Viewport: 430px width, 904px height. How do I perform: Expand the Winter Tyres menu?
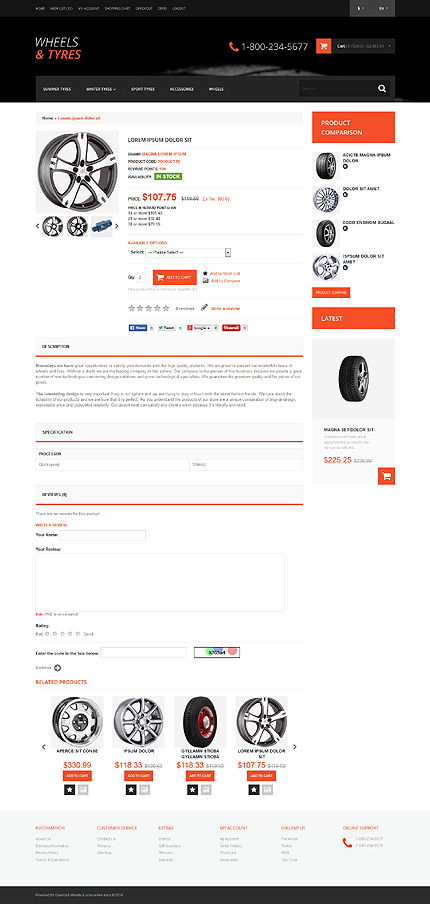[101, 89]
